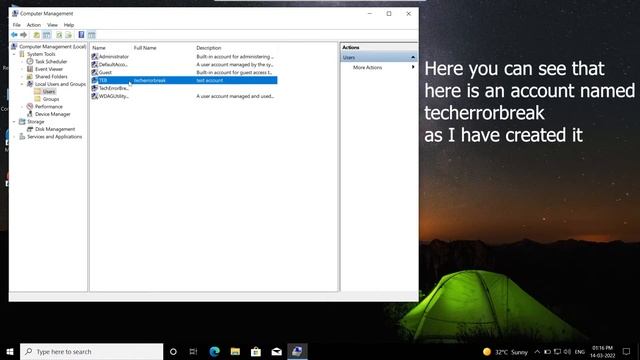Collapse the System Tools tree node
This screenshot has height=360, width=640.
coord(15,54)
